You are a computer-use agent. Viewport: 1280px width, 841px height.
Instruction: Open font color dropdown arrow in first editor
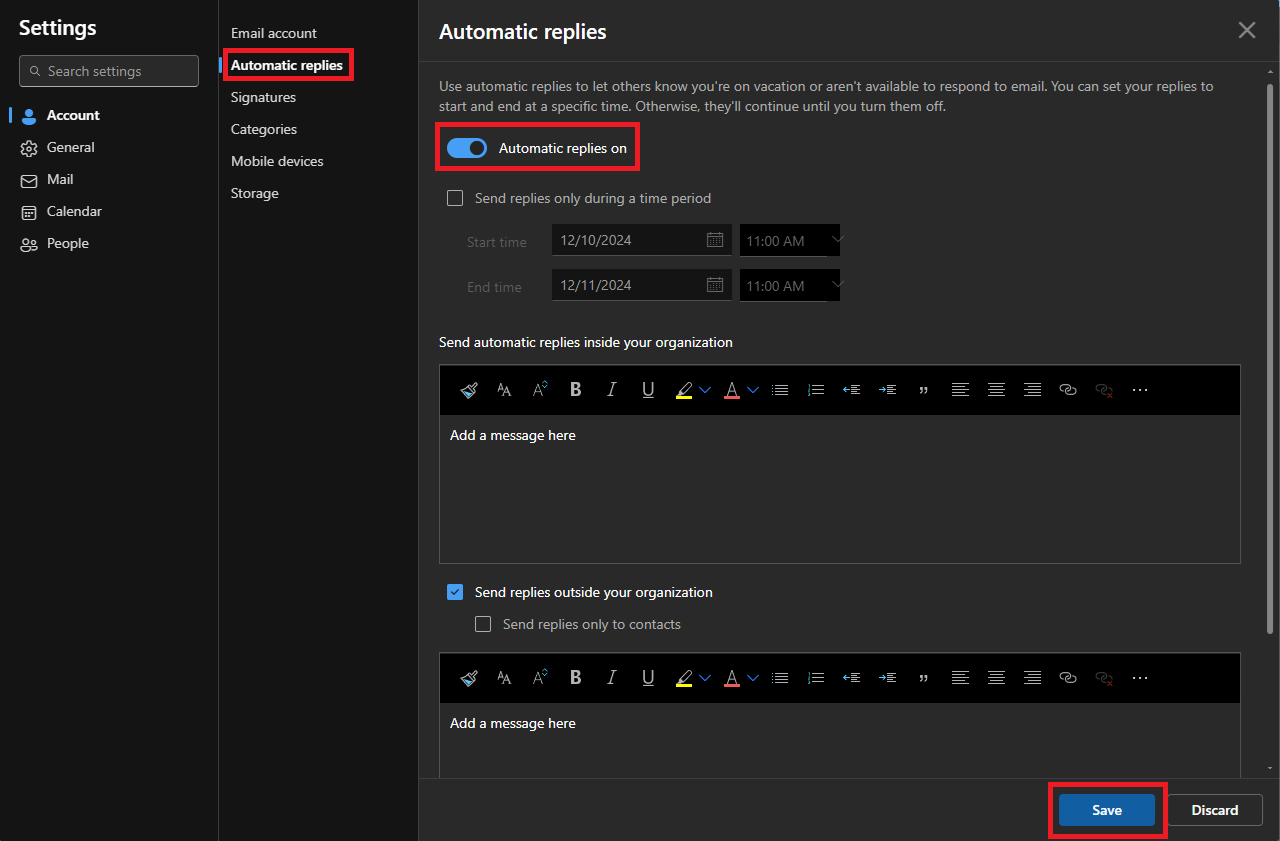click(753, 390)
